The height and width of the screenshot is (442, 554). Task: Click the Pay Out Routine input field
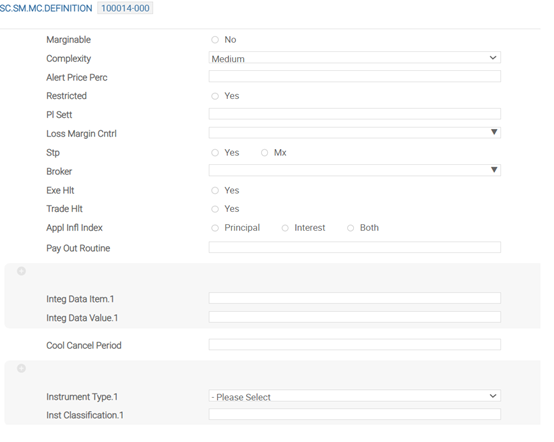[354, 247]
